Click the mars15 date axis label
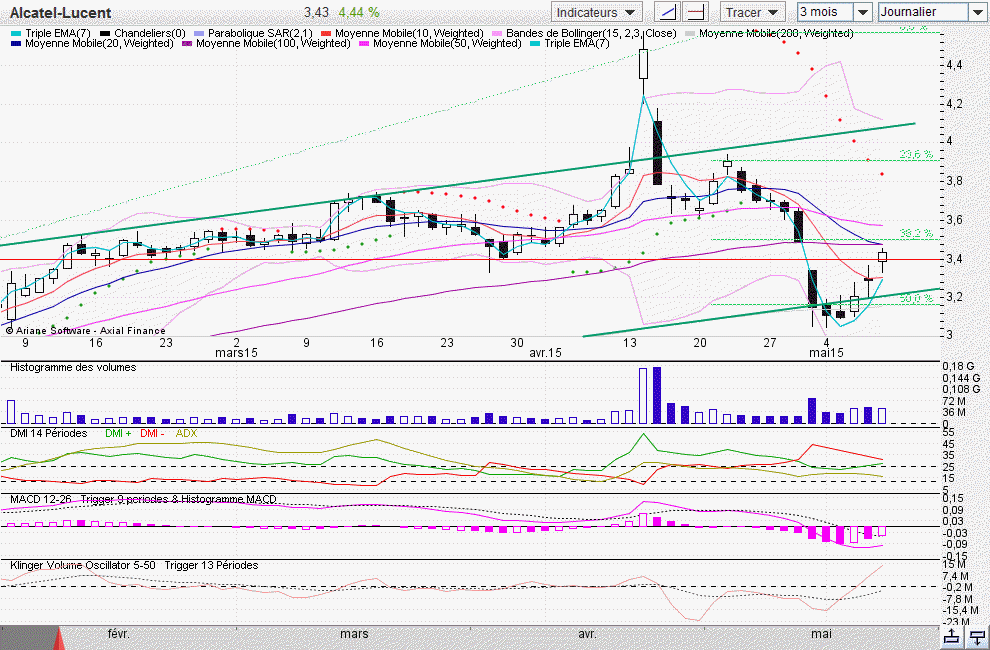990x650 pixels. pos(236,353)
